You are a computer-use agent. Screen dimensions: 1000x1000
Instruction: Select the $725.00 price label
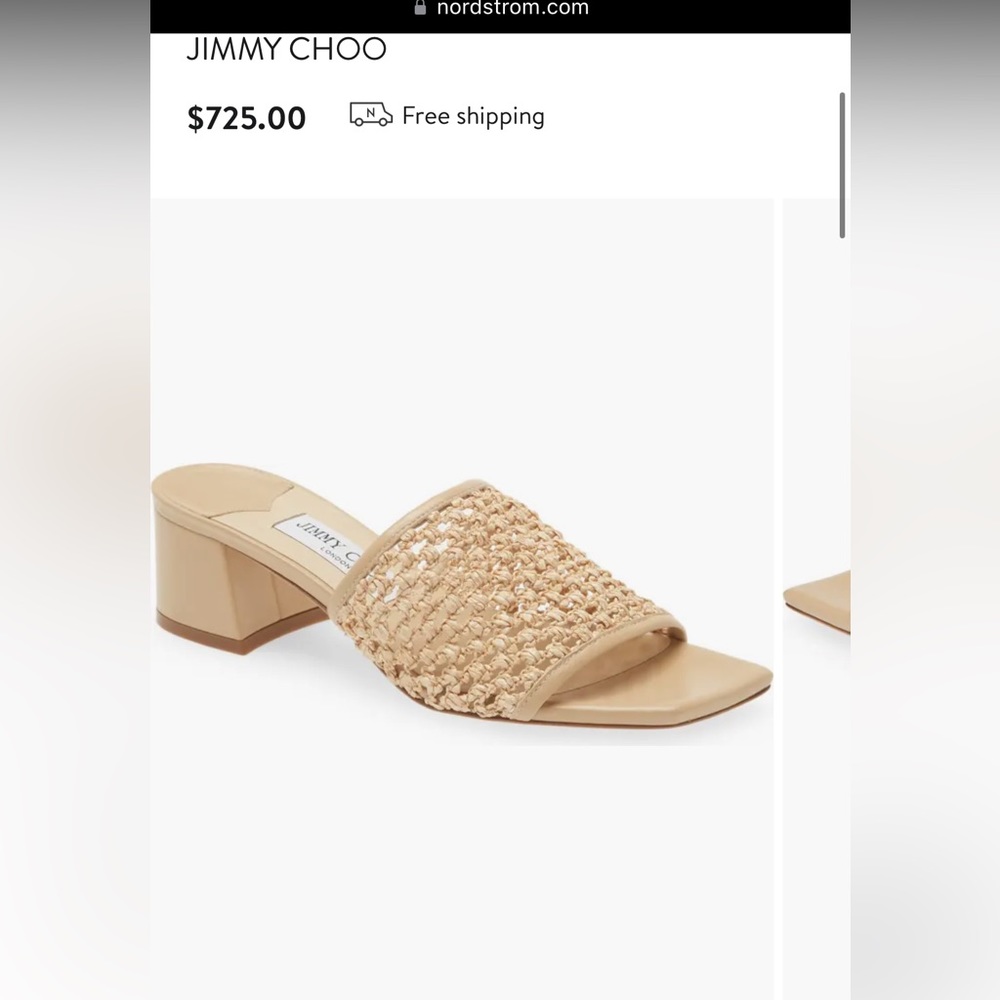(x=247, y=117)
